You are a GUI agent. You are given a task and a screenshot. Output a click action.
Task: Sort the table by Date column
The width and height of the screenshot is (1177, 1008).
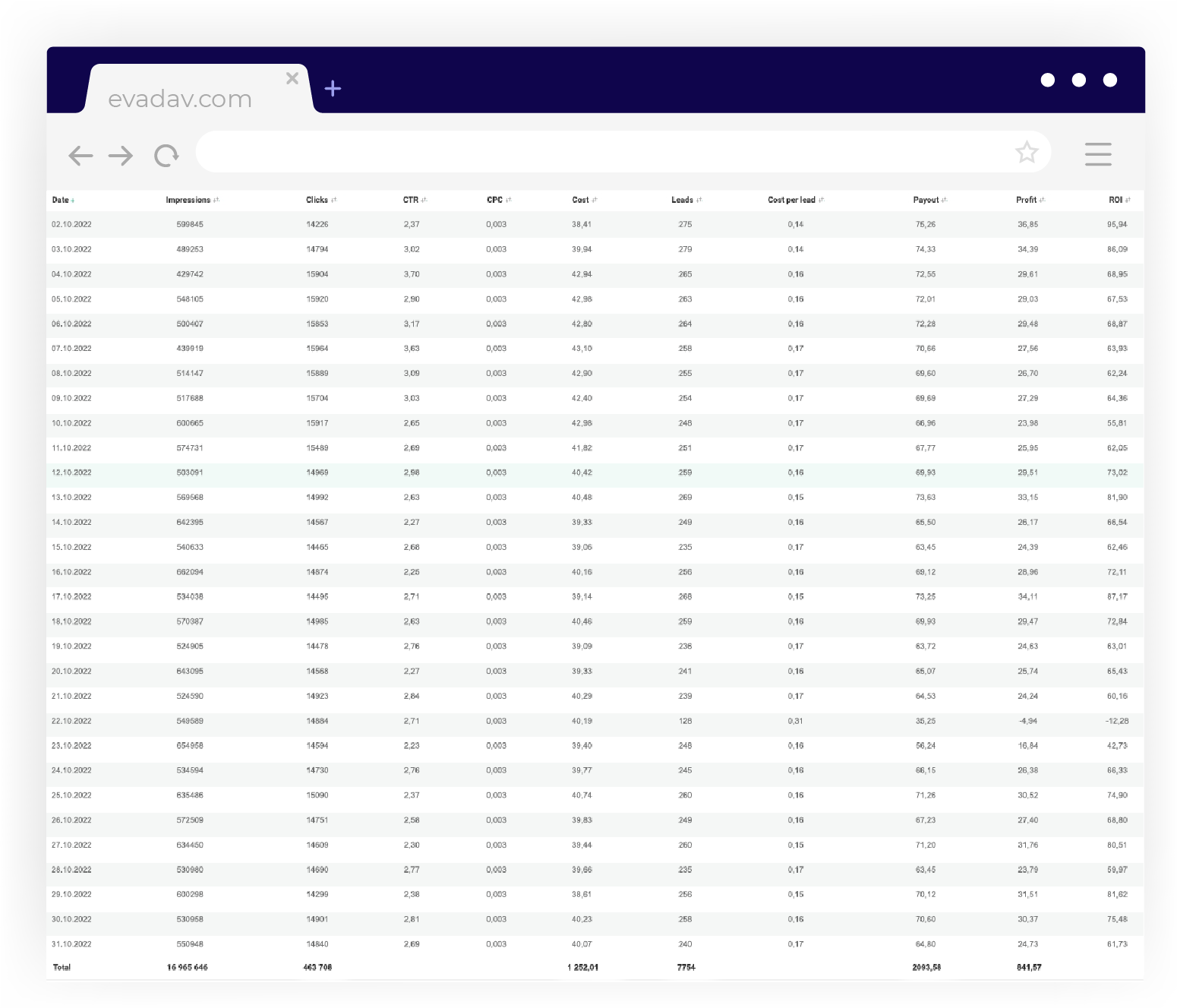coord(62,200)
